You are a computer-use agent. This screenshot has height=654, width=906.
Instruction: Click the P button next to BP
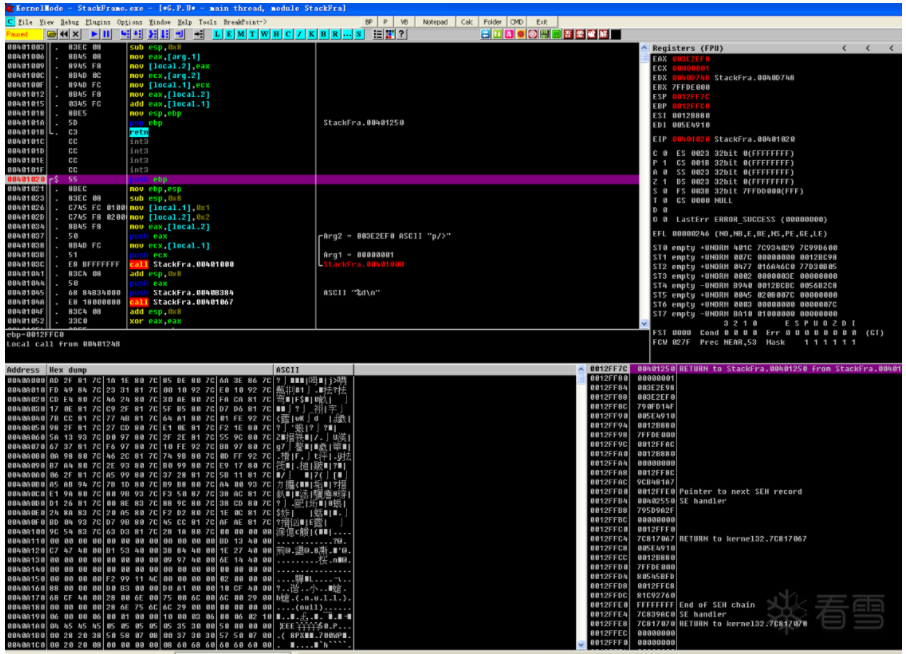[385, 22]
